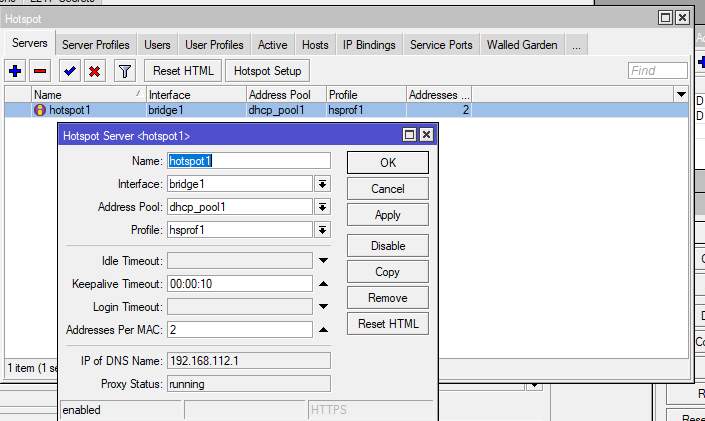Open the column list dropdown arrow
This screenshot has width=705, height=421.
point(680,94)
